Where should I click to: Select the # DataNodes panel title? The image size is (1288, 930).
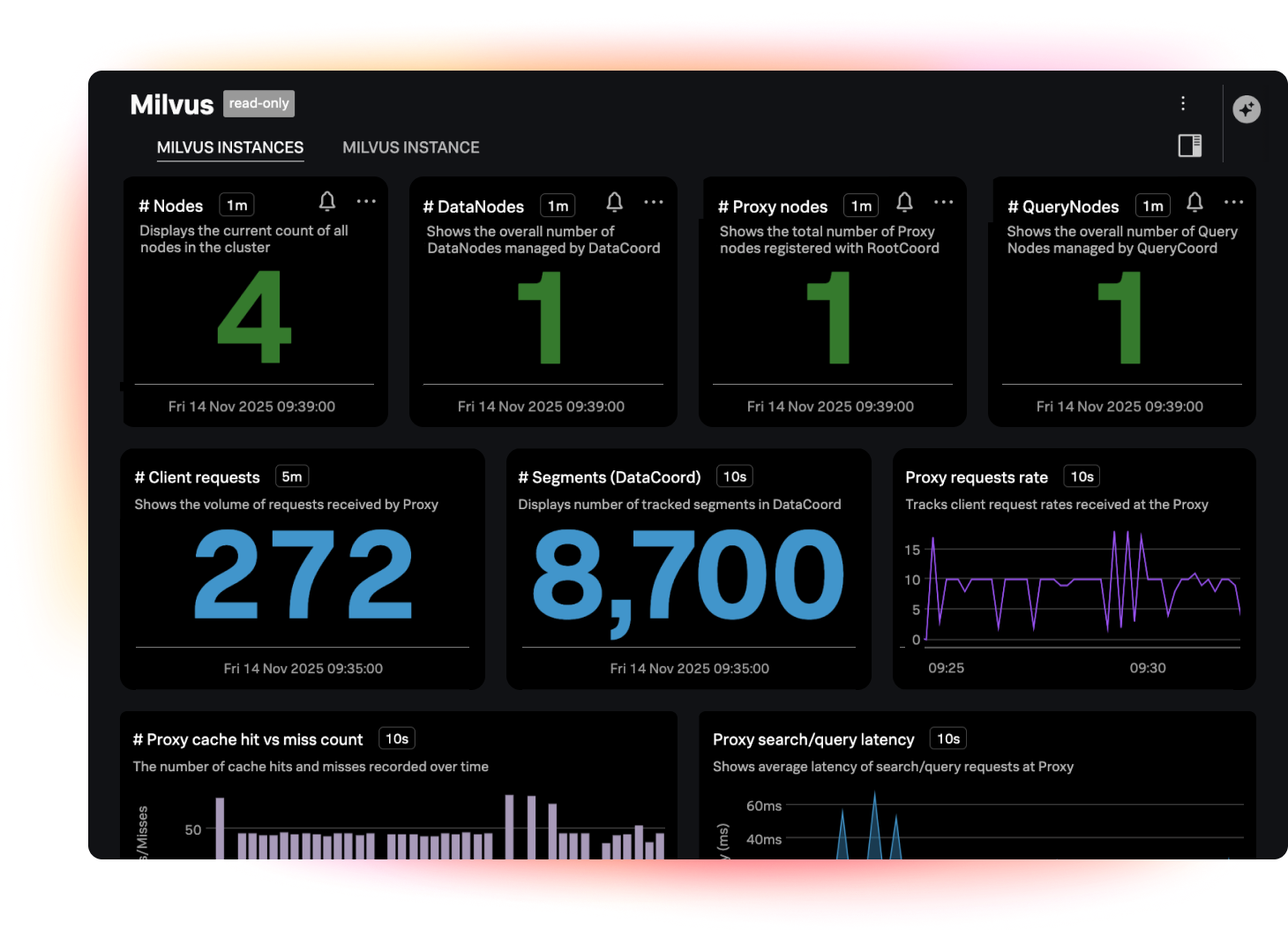474,206
